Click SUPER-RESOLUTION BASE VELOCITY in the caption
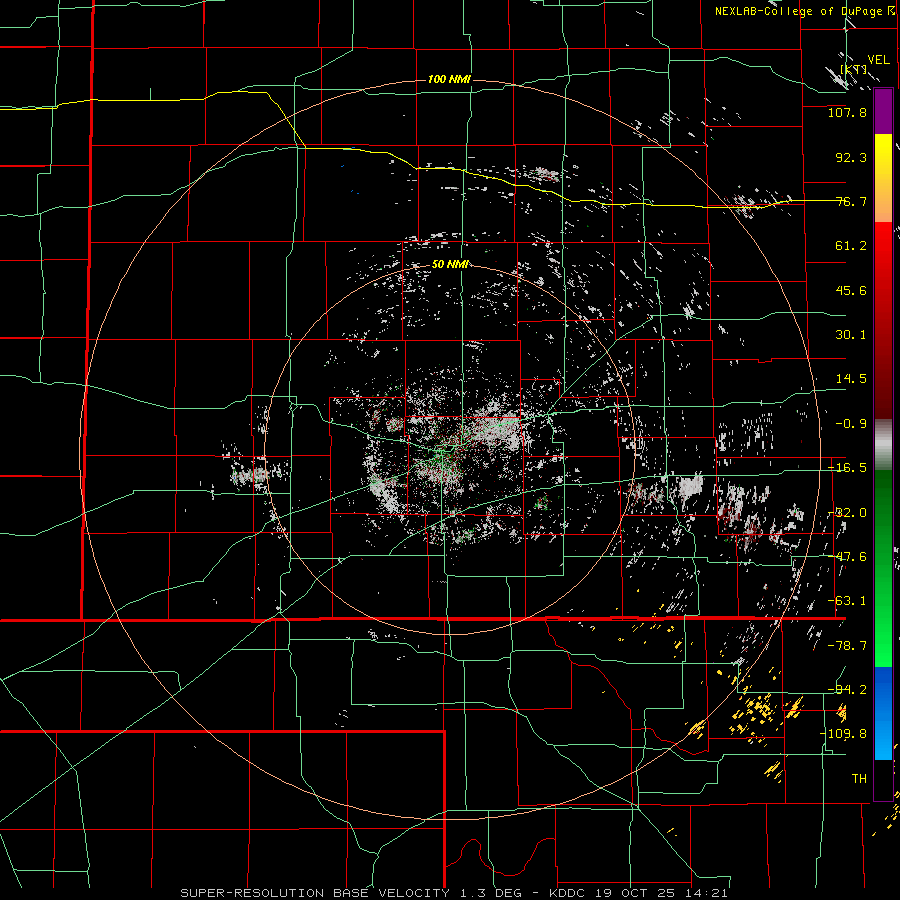 [x=315, y=893]
